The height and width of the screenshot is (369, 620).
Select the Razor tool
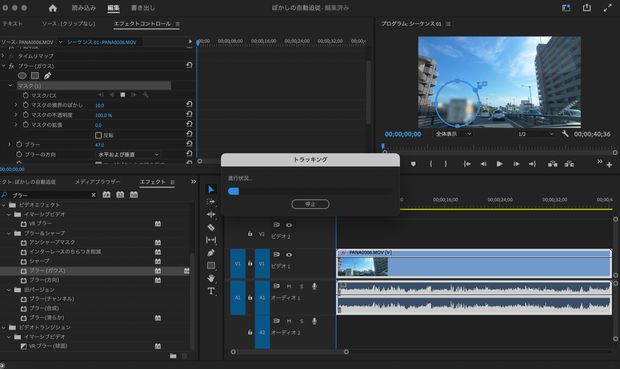(x=211, y=227)
